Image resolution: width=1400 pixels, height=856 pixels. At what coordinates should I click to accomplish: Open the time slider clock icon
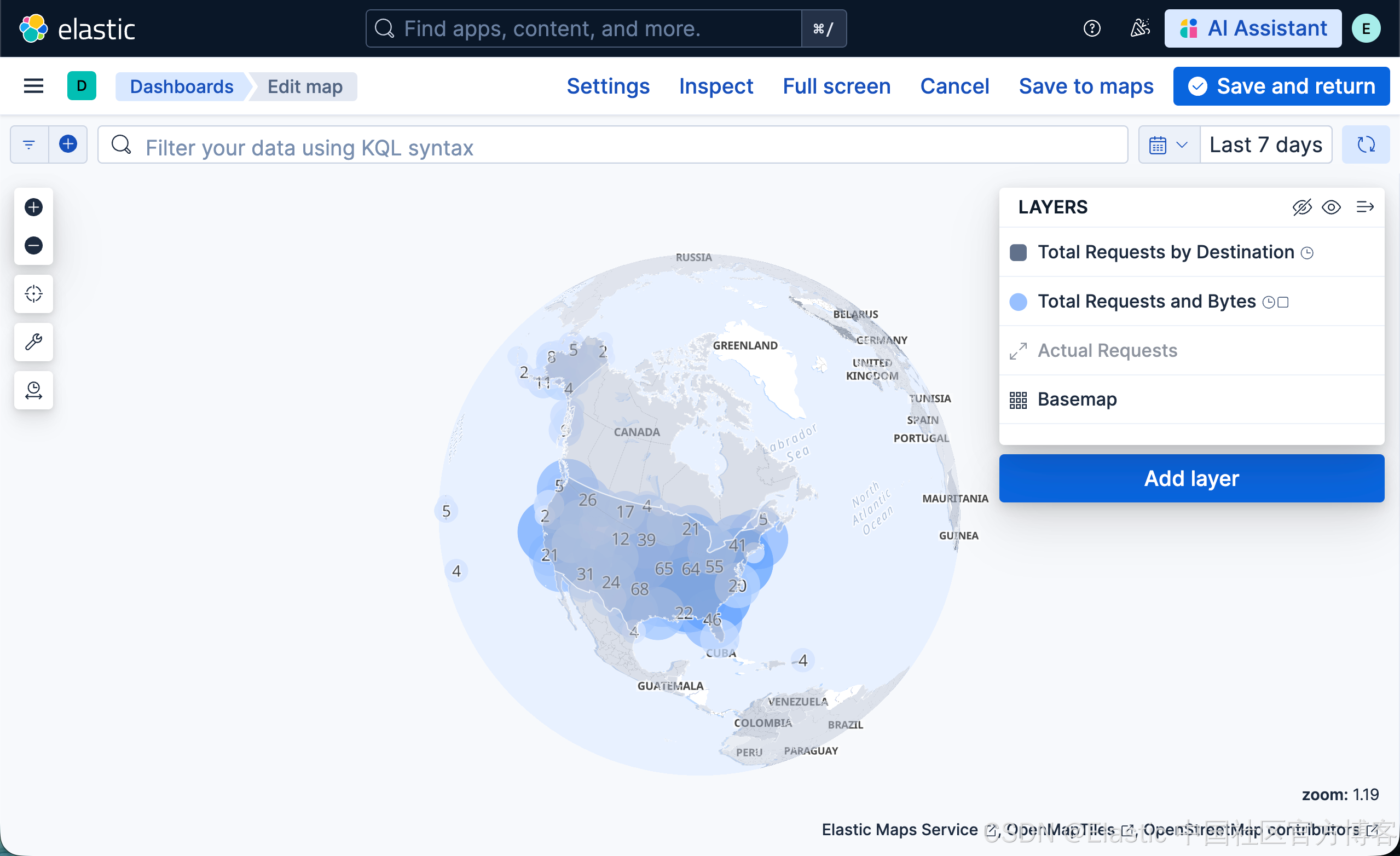pyautogui.click(x=33, y=390)
